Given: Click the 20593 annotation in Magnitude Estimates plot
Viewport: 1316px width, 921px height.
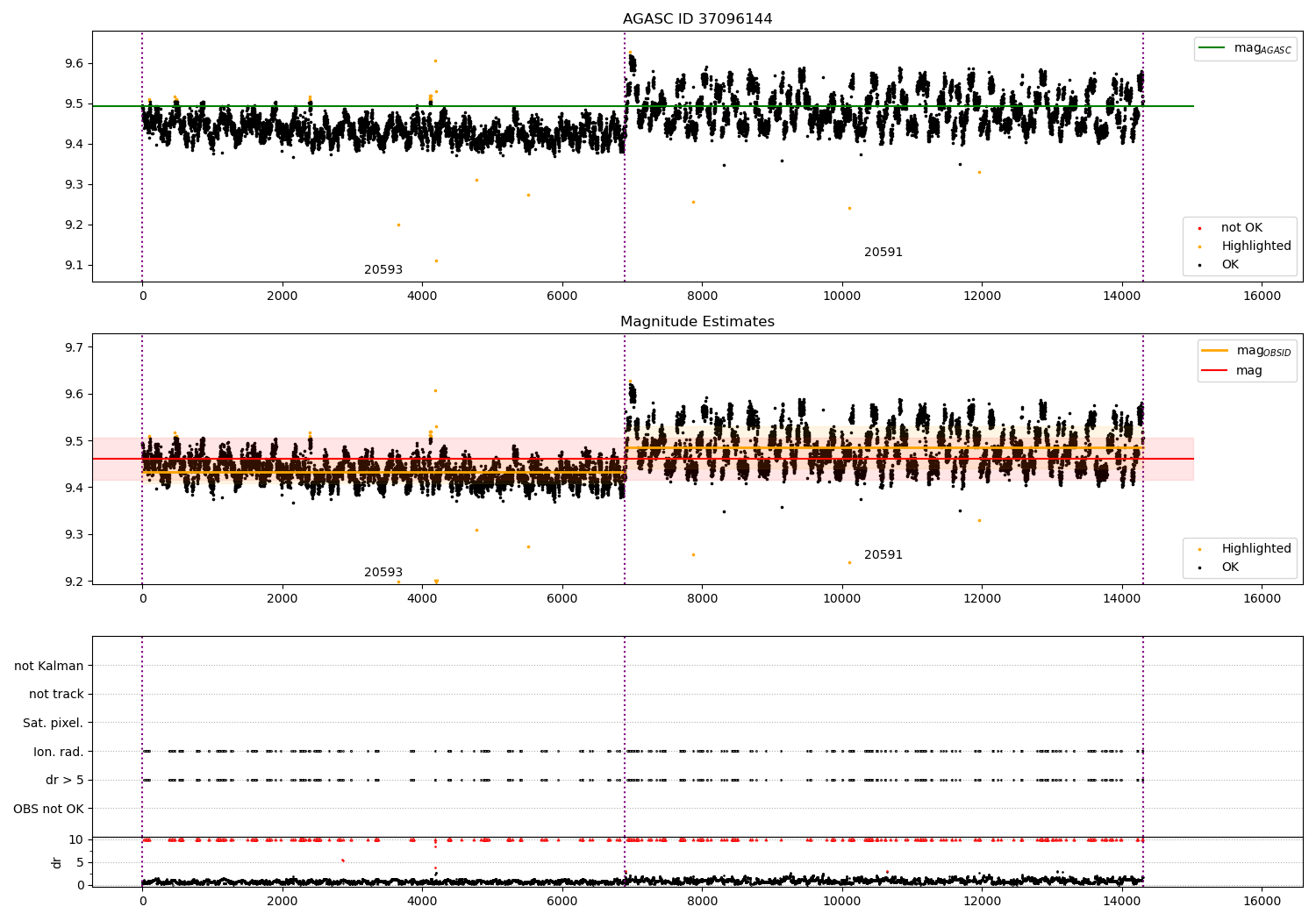Looking at the screenshot, I should click(383, 573).
